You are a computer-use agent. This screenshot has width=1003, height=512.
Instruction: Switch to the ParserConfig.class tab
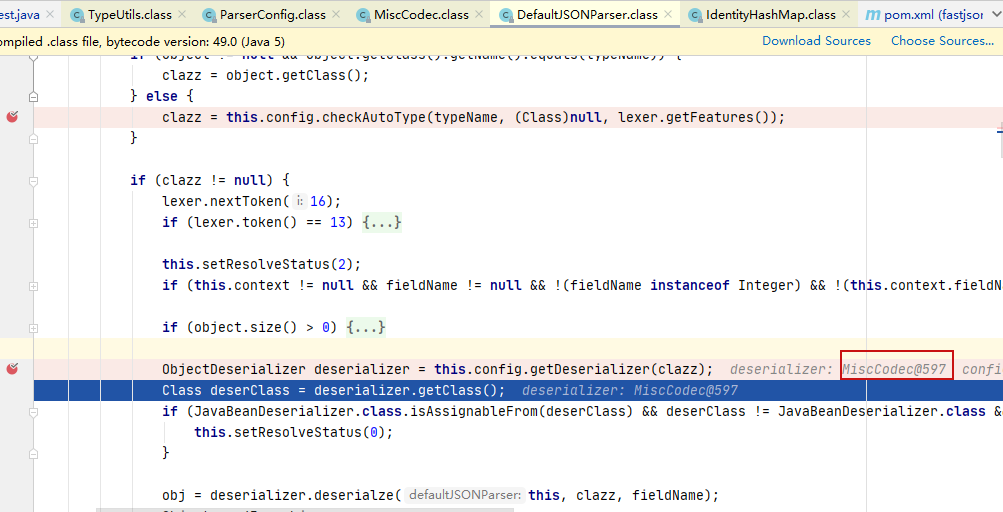coord(272,14)
